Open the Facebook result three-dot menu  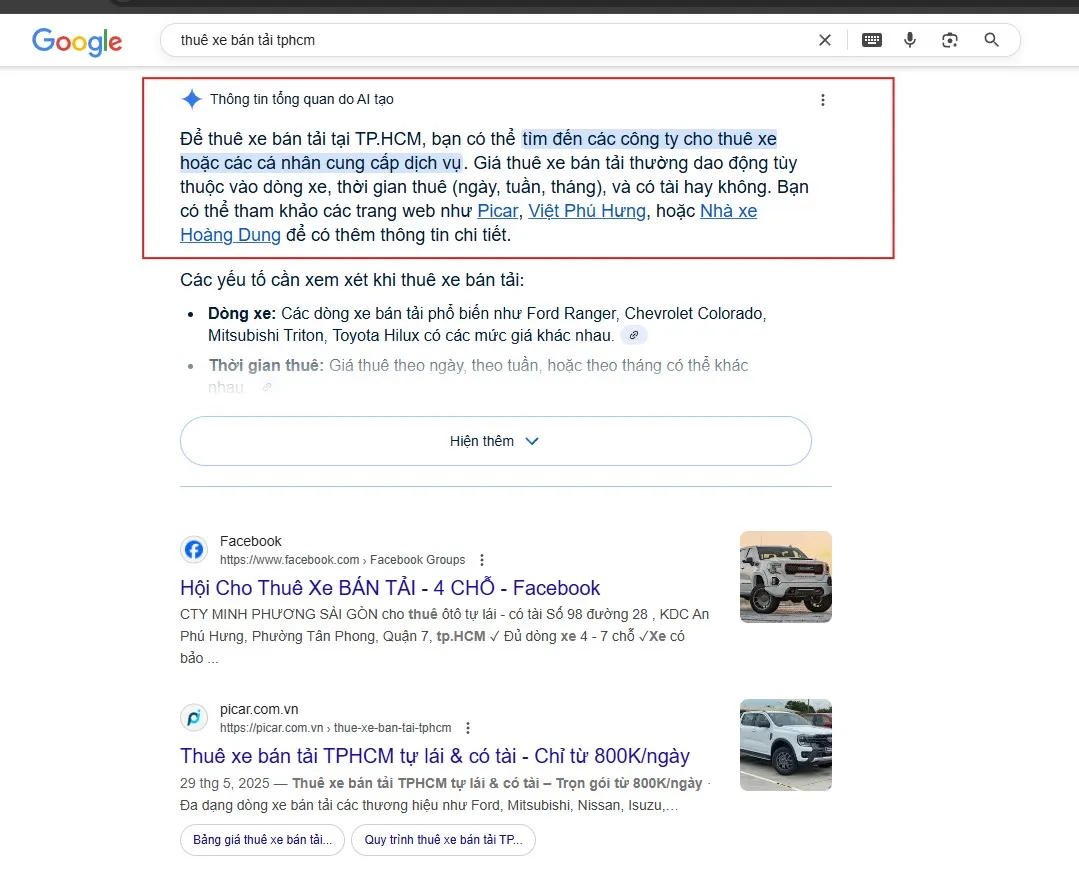[x=482, y=560]
